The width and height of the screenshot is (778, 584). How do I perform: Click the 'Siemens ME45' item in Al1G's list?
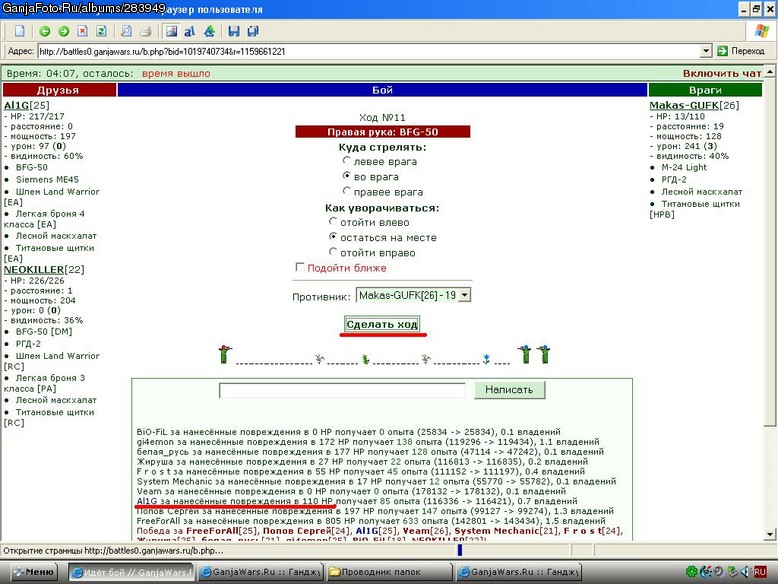click(47, 179)
